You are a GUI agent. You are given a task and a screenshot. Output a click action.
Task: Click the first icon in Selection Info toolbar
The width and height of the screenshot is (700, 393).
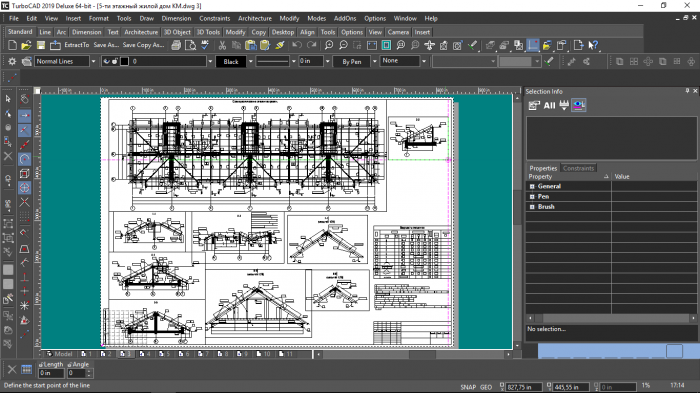(x=534, y=105)
